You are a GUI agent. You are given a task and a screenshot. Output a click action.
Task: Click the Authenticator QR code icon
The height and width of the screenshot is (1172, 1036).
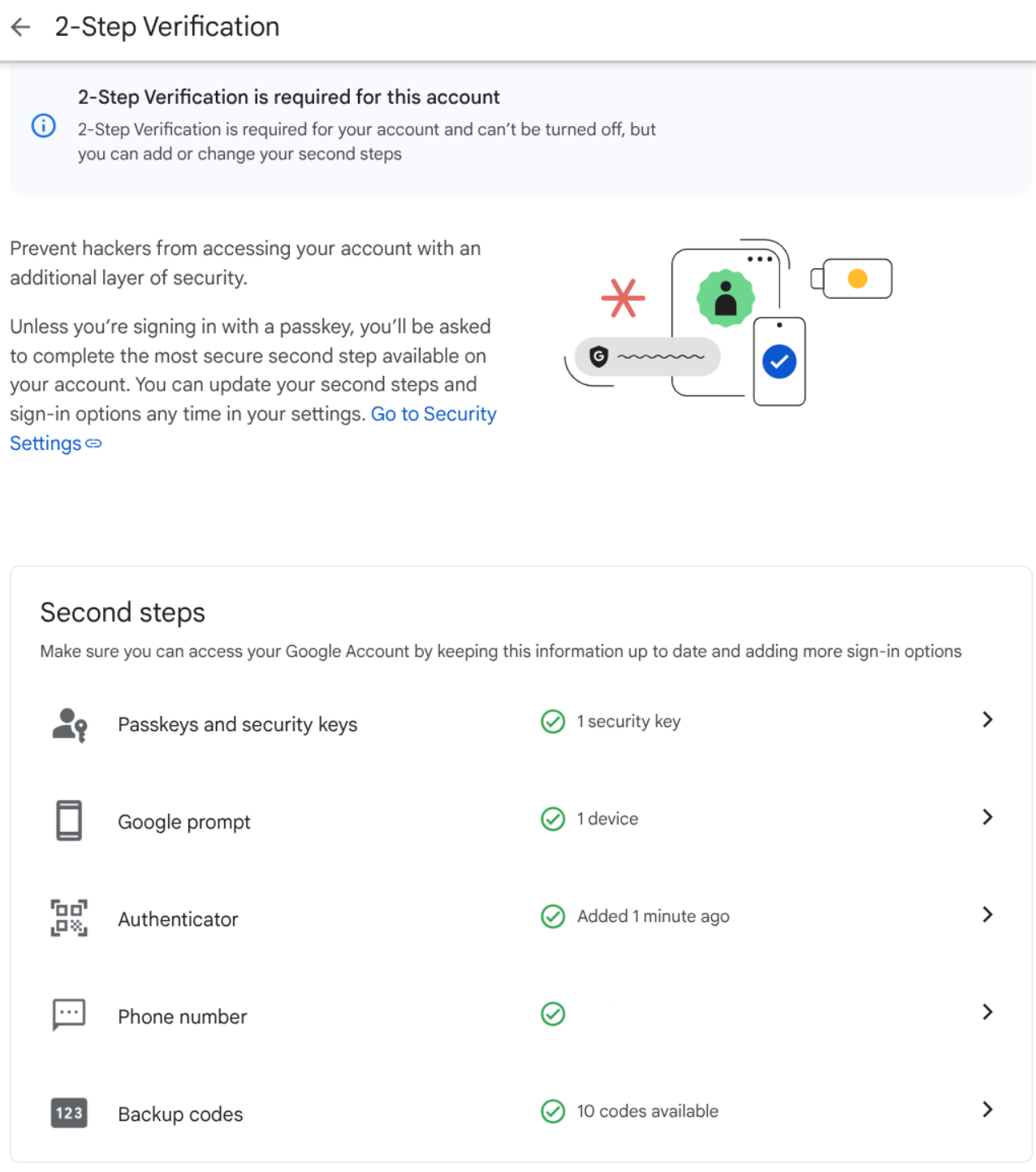[69, 918]
